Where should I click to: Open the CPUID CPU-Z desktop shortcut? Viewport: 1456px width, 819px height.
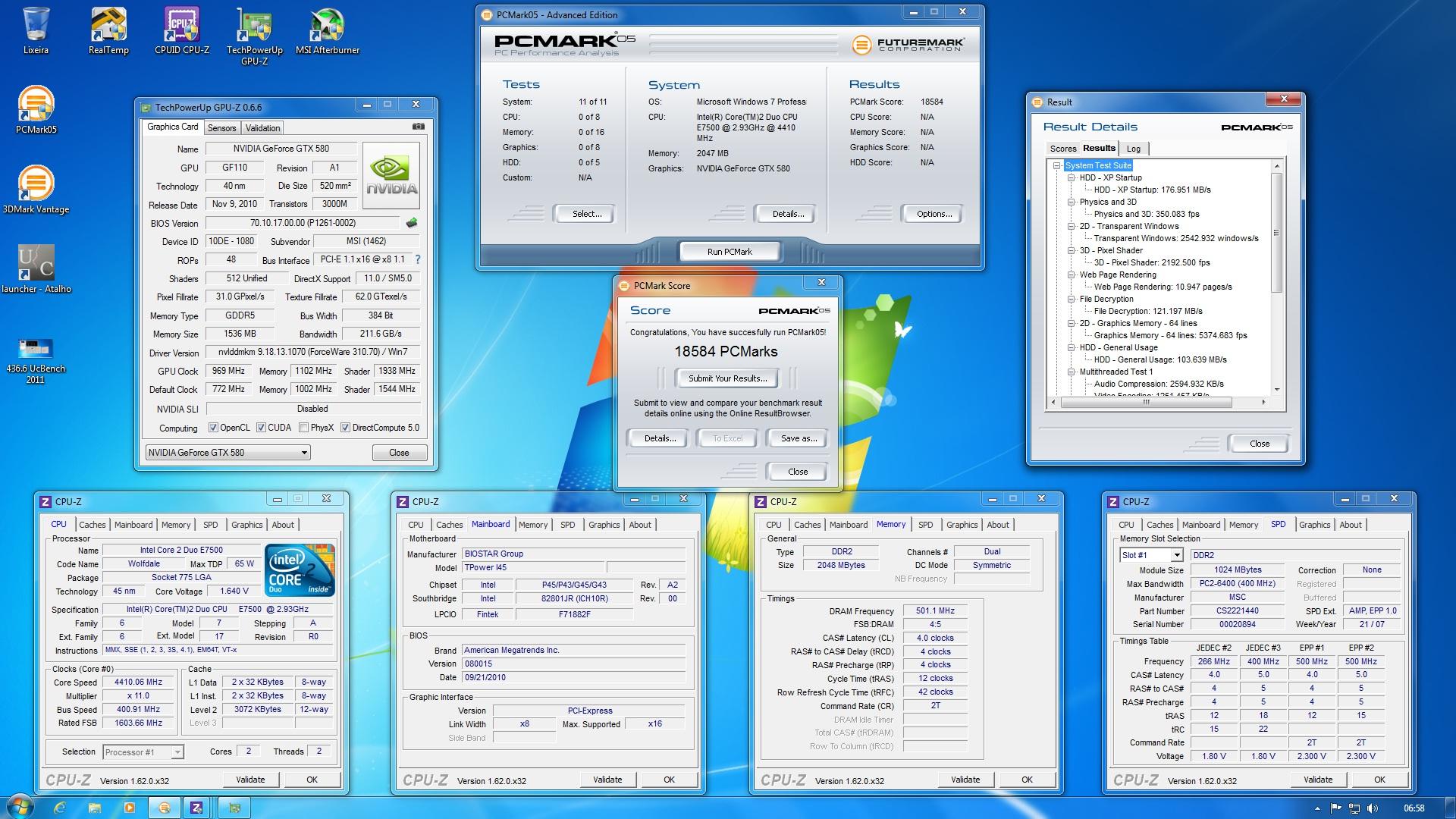point(182,31)
